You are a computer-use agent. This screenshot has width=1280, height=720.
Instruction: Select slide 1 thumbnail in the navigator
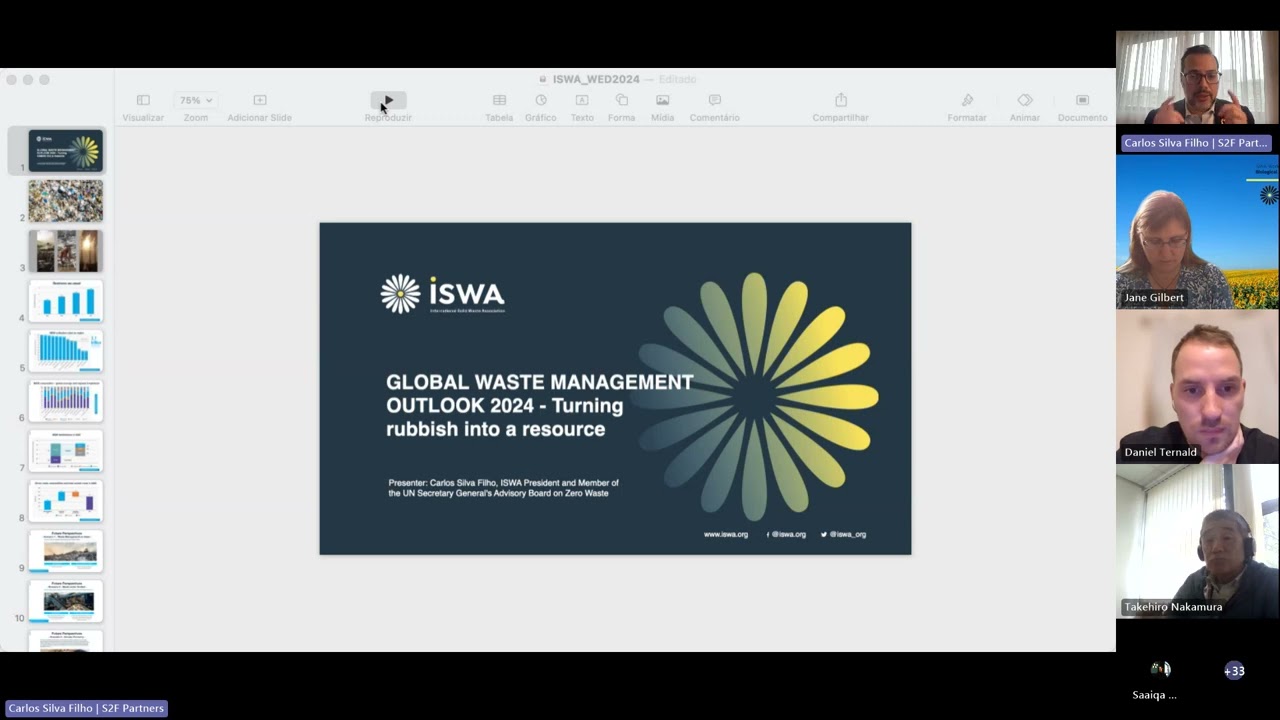tap(65, 151)
